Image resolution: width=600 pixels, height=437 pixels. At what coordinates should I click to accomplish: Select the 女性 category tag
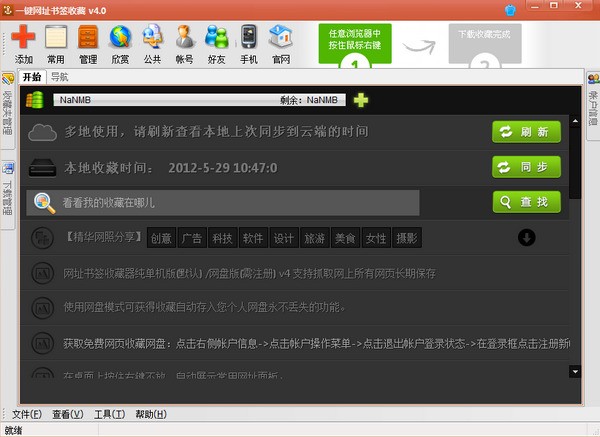point(376,238)
